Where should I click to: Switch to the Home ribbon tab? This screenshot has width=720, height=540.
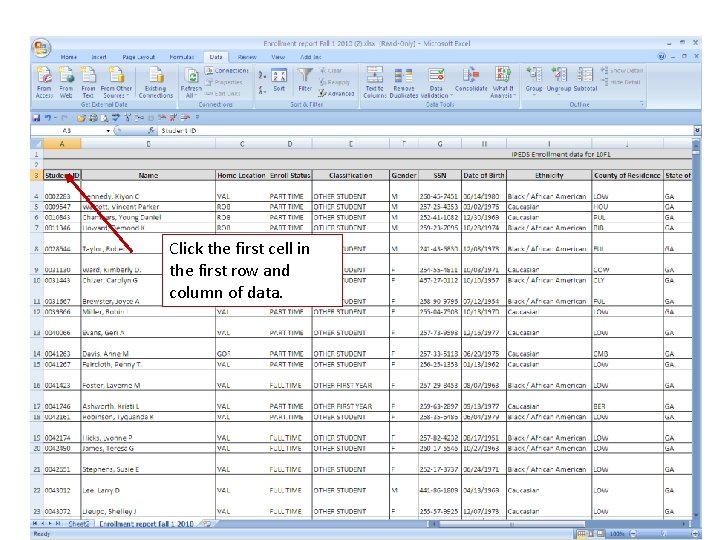coord(68,57)
